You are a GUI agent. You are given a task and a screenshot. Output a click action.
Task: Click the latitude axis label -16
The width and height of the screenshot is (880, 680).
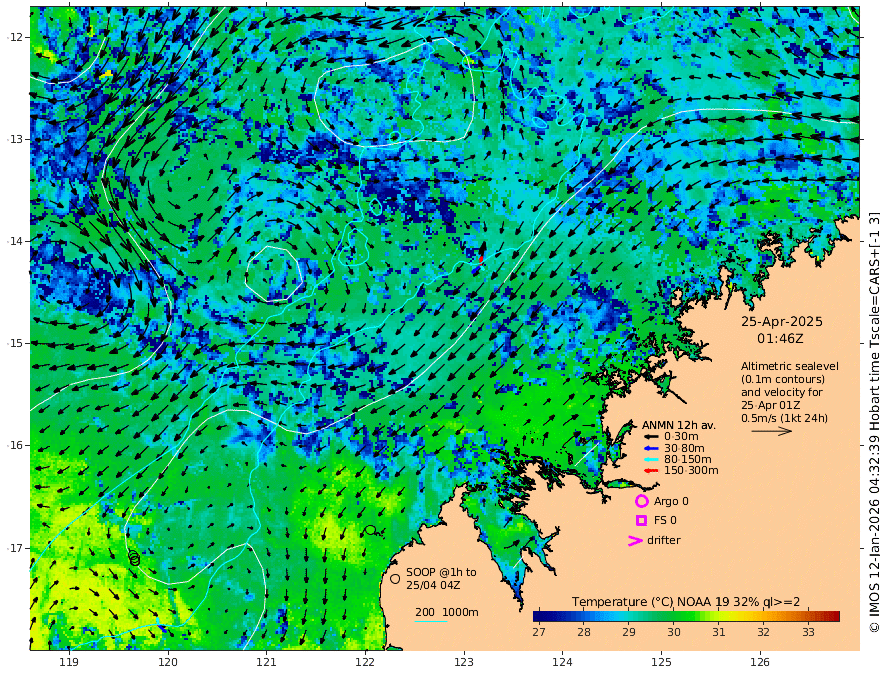point(15,445)
